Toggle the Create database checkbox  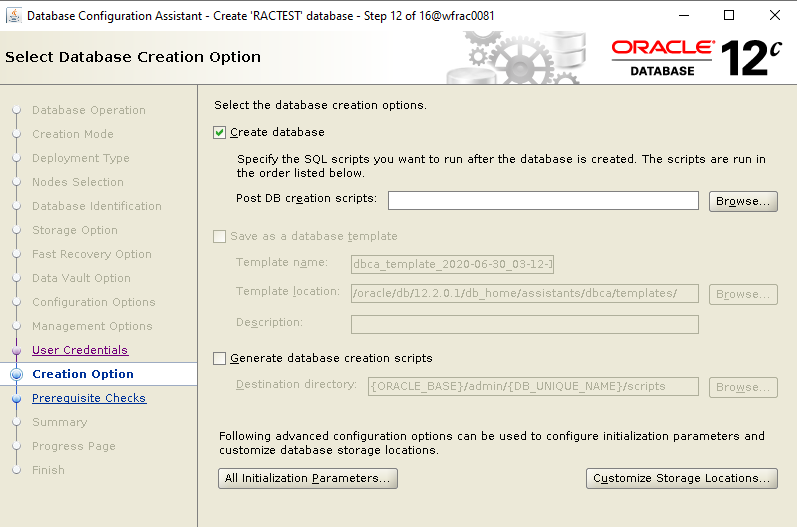220,133
